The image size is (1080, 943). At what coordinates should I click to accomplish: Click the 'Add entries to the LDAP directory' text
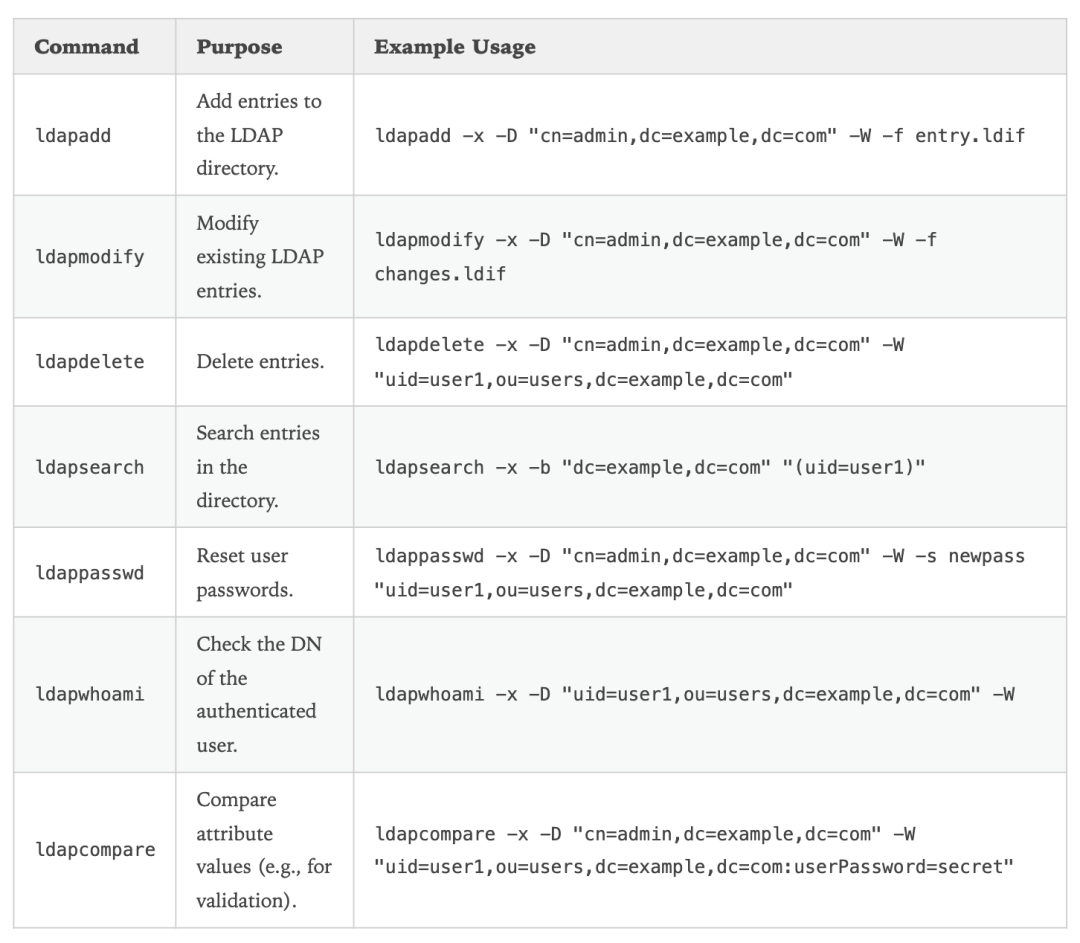point(259,135)
